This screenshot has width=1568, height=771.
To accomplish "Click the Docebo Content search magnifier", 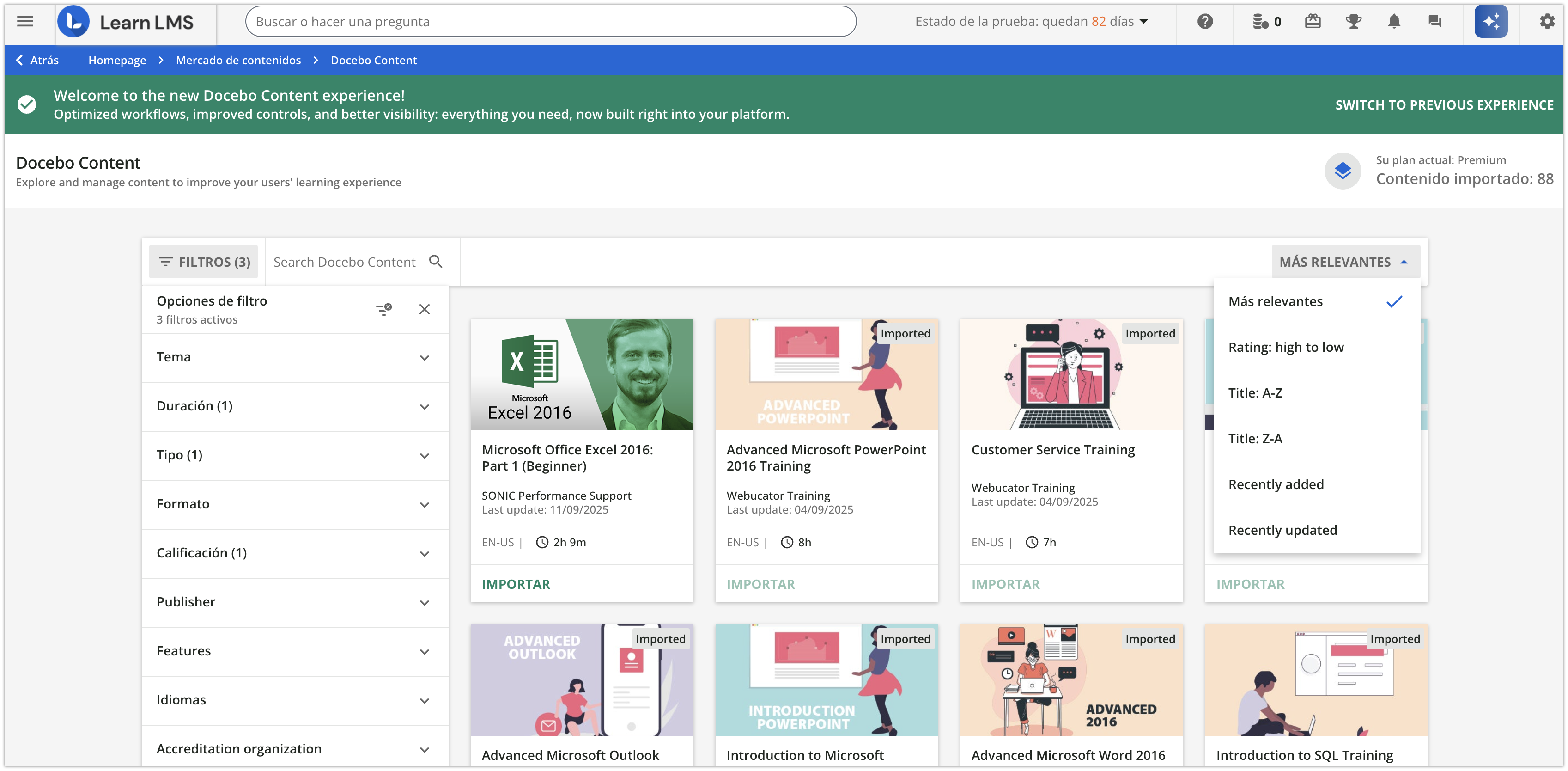I will point(436,262).
